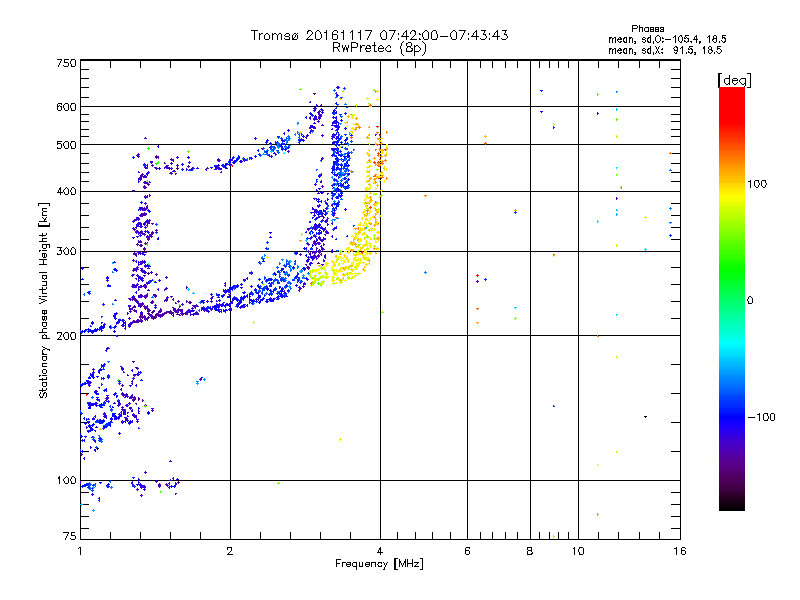
Task: Click the y-axis label '500'
Action: coord(66,145)
